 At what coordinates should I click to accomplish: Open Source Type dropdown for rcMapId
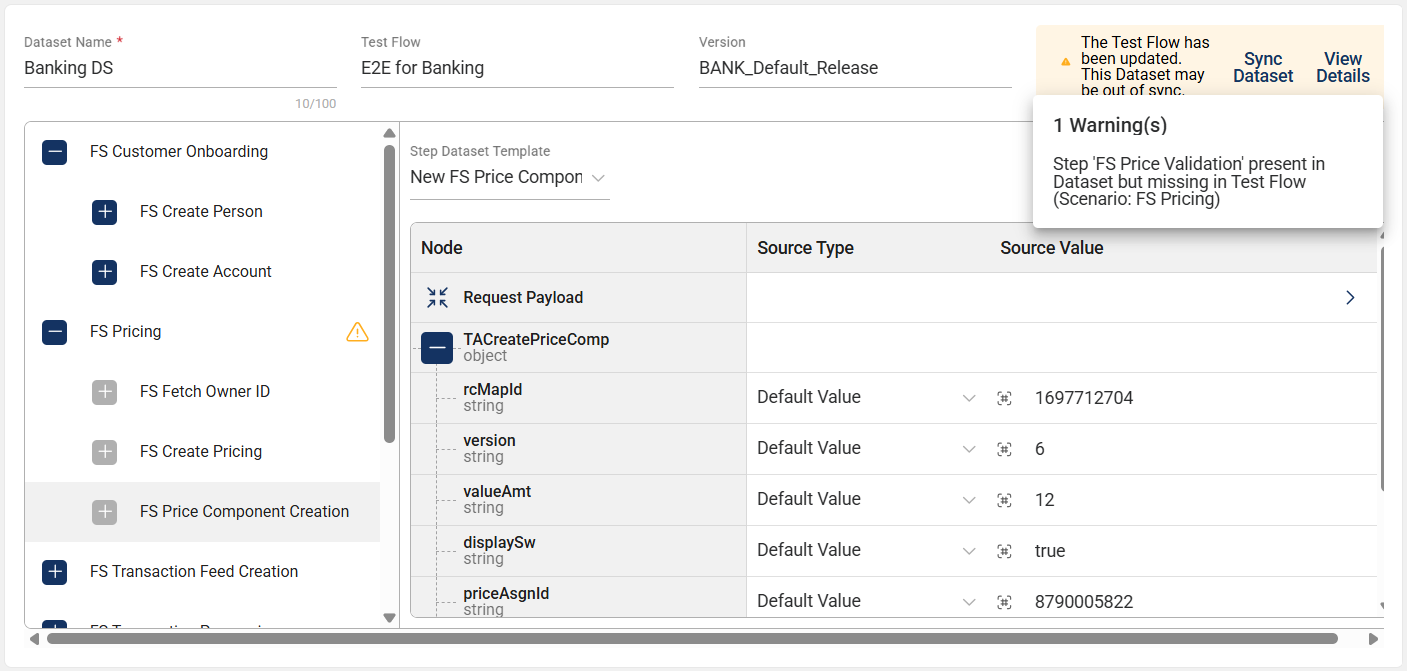pyautogui.click(x=865, y=398)
